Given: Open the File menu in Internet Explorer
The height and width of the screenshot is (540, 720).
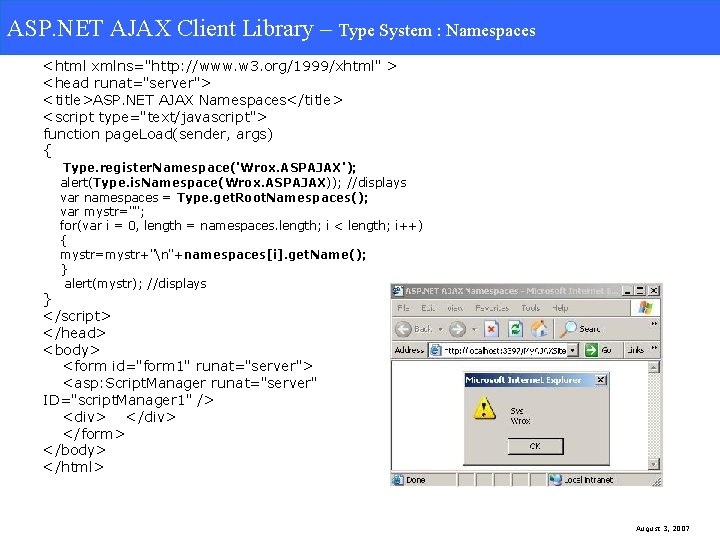Looking at the screenshot, I should pos(403,308).
